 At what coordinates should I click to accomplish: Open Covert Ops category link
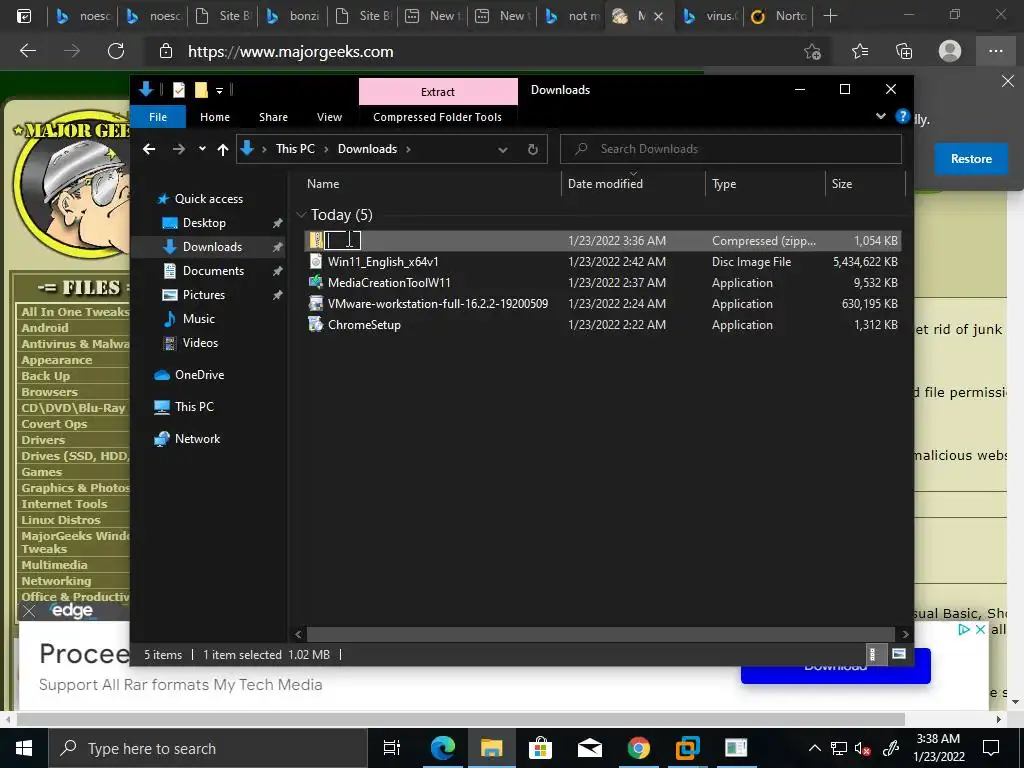tap(54, 424)
